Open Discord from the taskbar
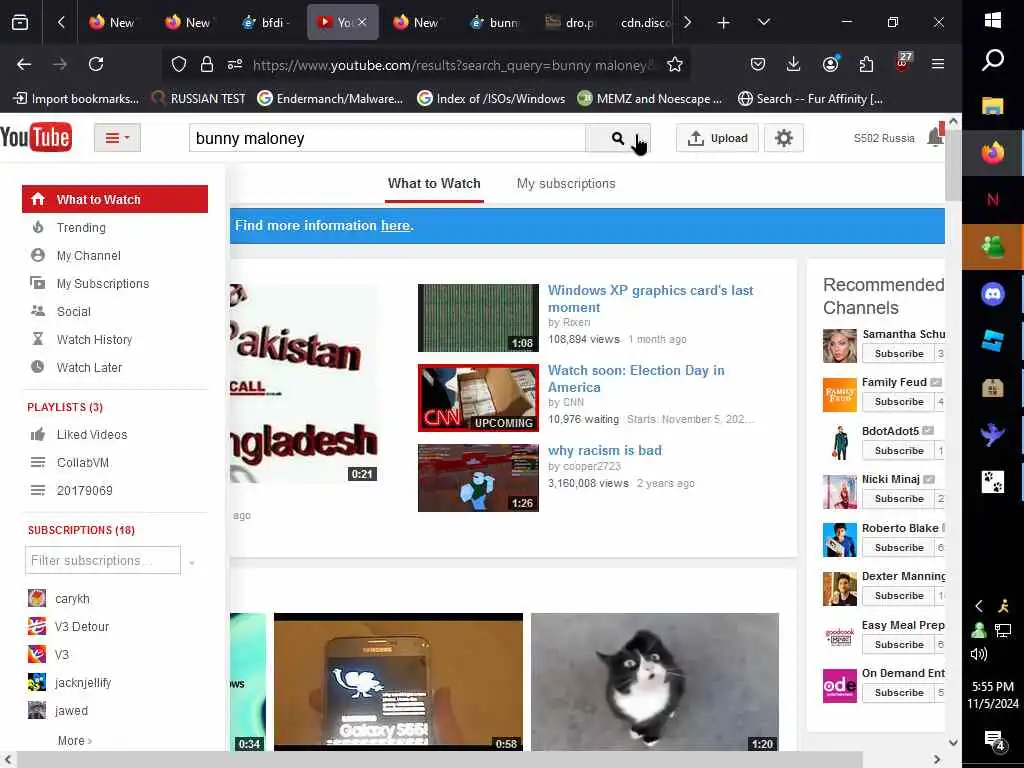 pyautogui.click(x=993, y=293)
